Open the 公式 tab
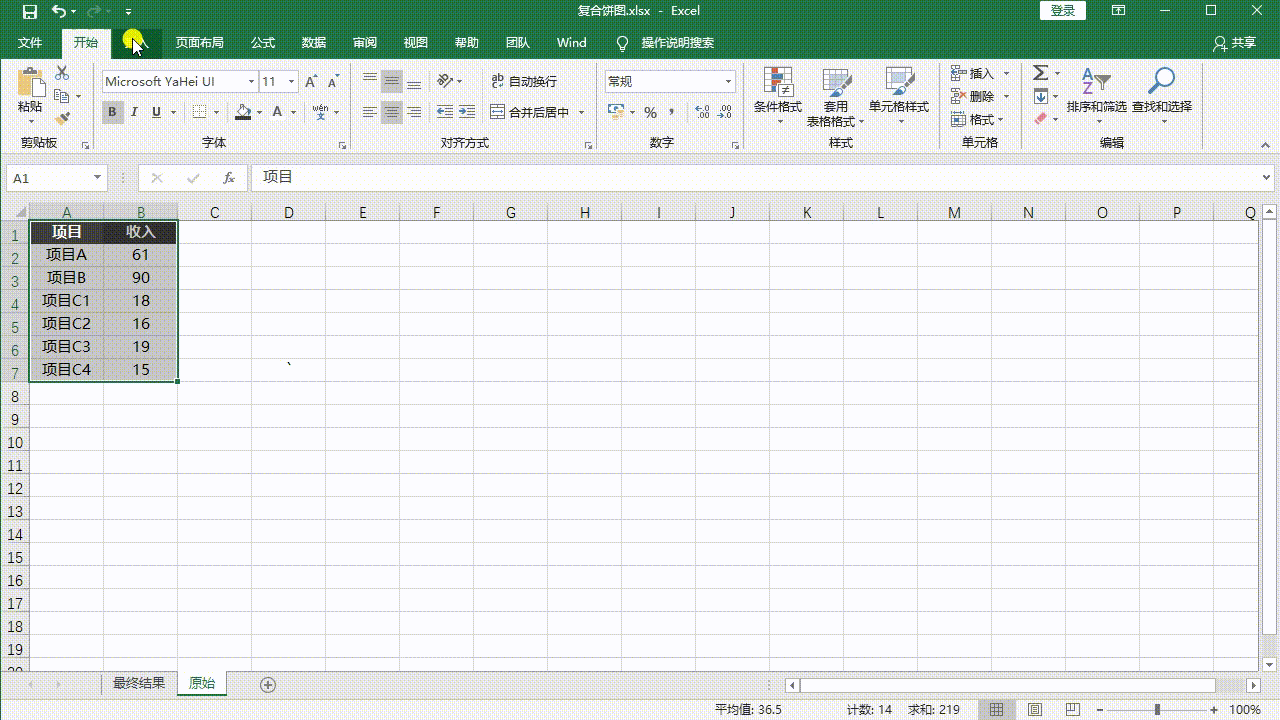 263,43
